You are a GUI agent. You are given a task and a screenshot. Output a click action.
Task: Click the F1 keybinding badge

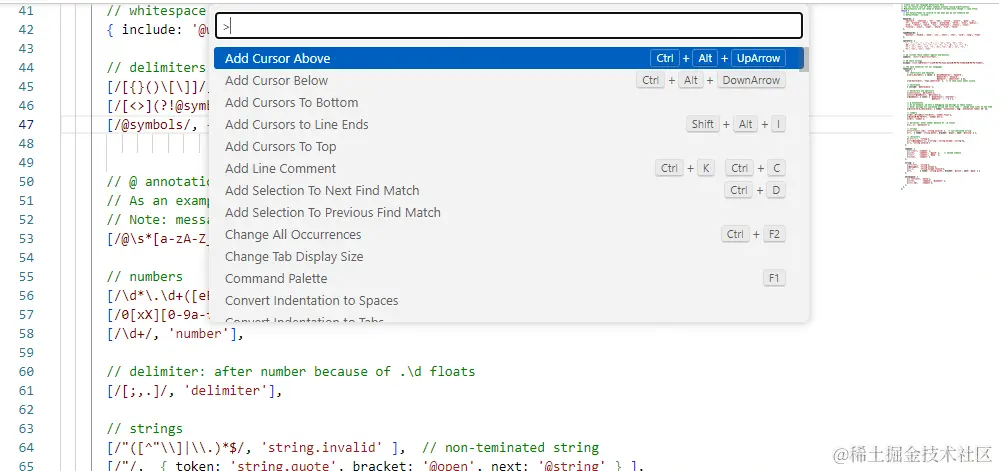(x=773, y=278)
